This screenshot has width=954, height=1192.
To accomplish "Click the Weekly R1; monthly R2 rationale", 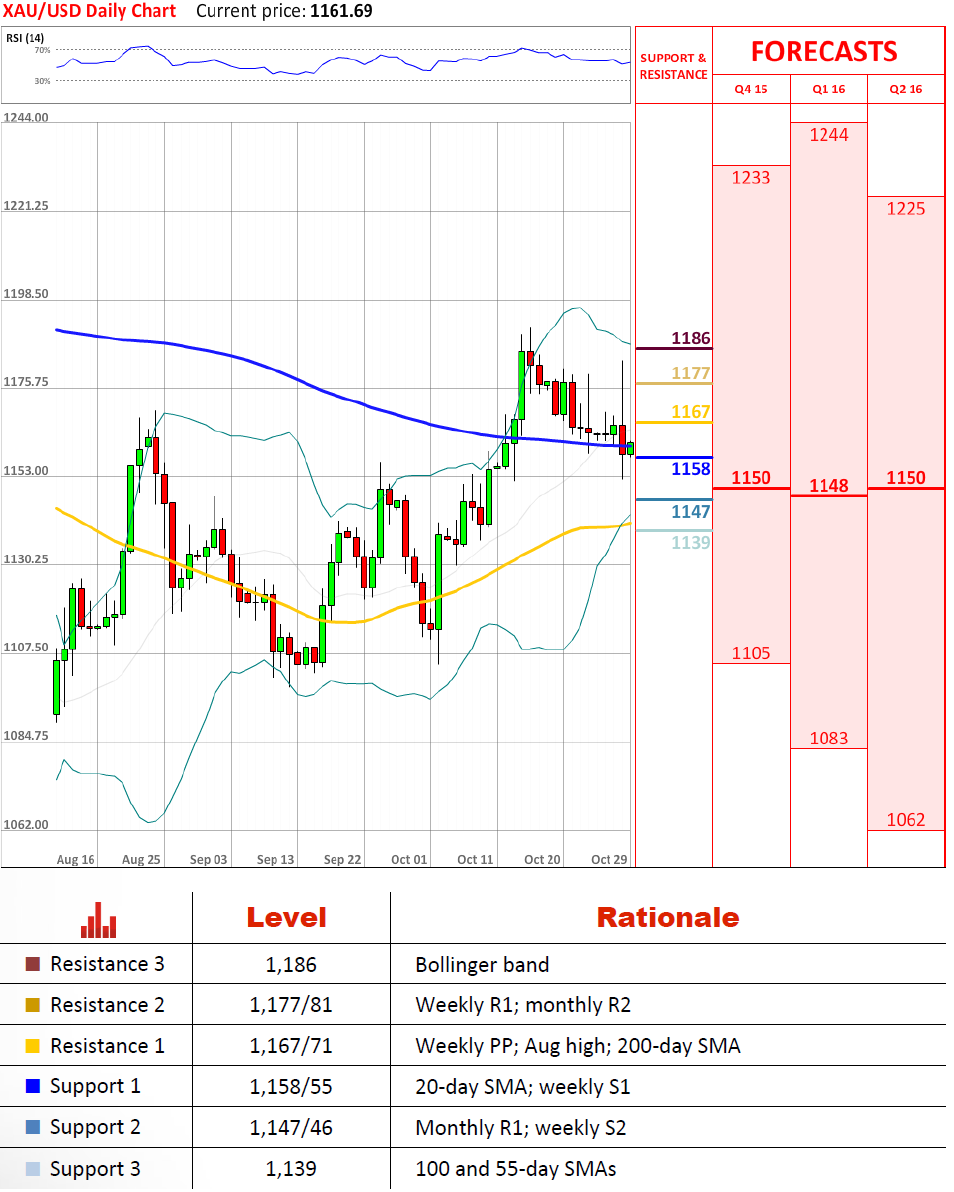I will (523, 1006).
